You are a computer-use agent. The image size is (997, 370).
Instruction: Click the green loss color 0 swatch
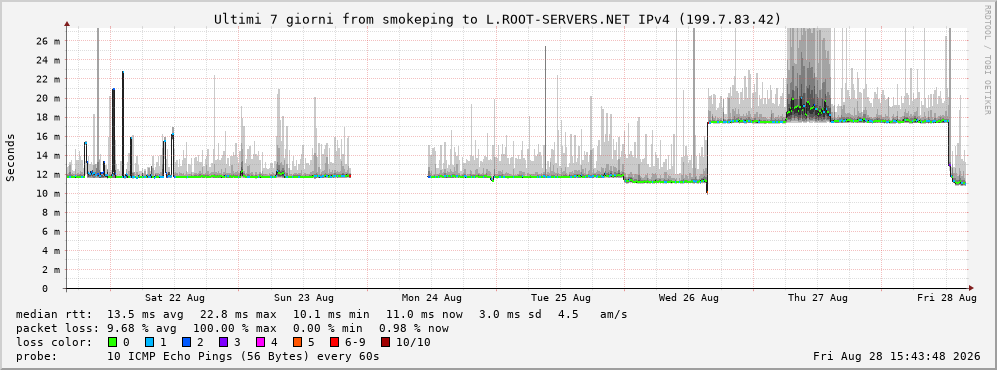tap(113, 342)
